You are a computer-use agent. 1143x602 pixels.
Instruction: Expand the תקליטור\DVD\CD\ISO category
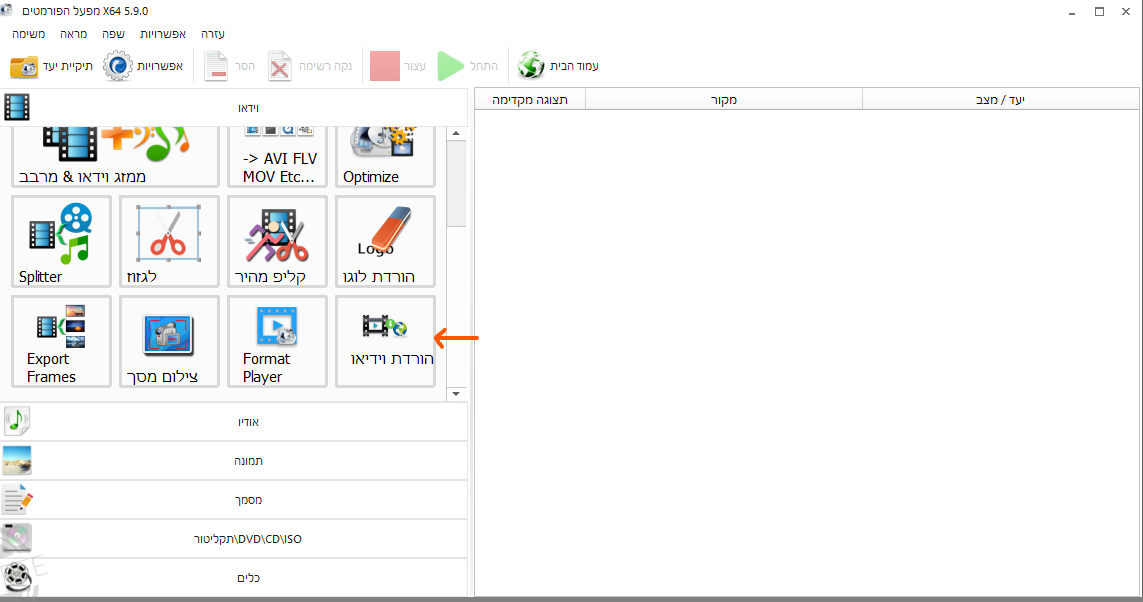click(x=234, y=539)
